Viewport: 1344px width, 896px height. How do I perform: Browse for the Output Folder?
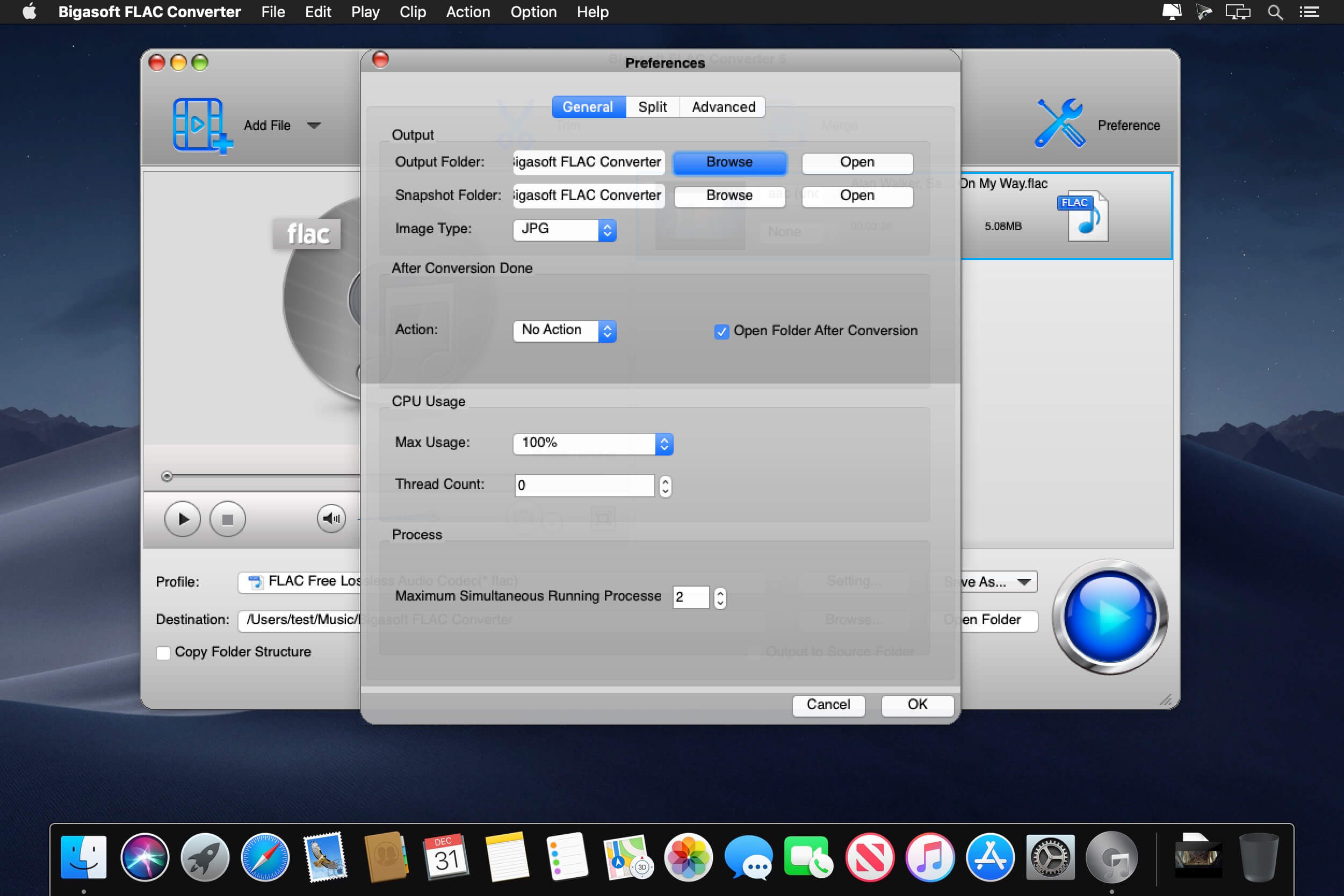729,163
